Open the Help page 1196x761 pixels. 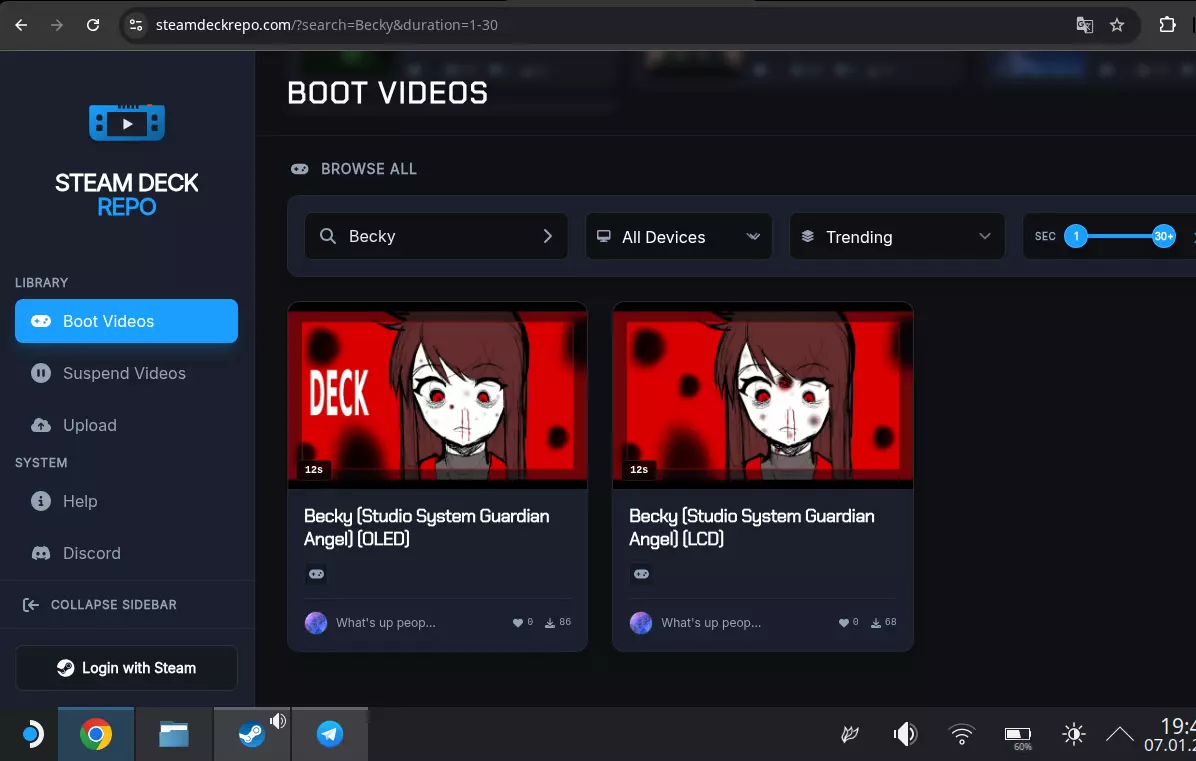[127, 501]
